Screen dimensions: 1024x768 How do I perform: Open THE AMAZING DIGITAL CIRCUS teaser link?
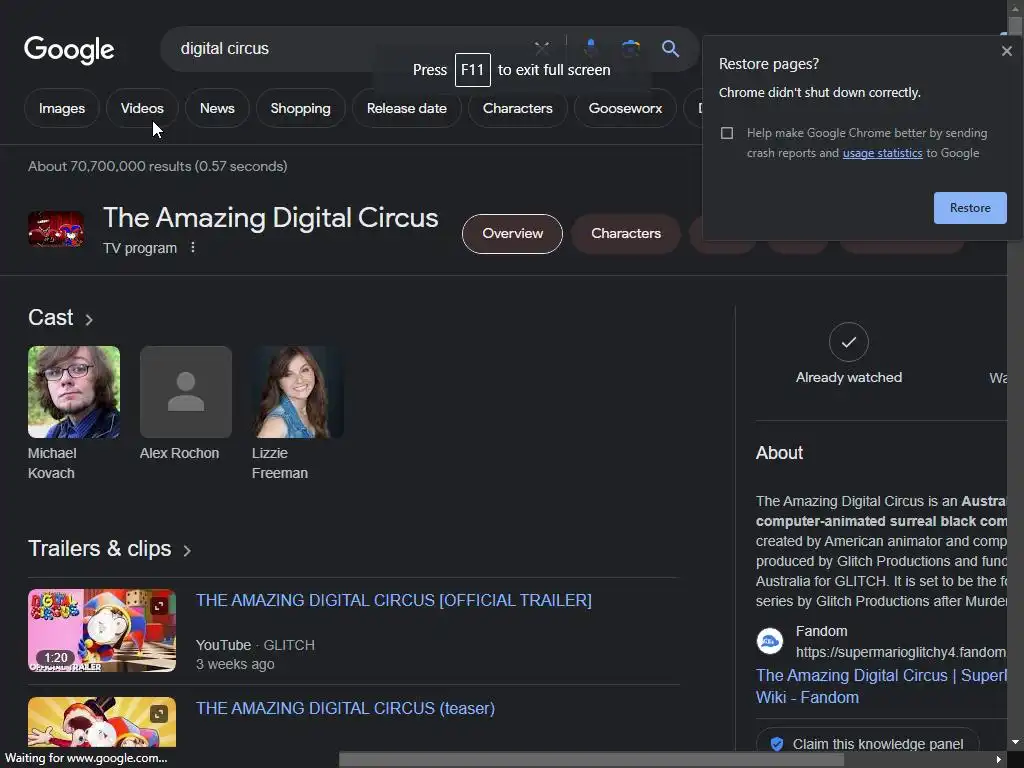click(x=345, y=708)
